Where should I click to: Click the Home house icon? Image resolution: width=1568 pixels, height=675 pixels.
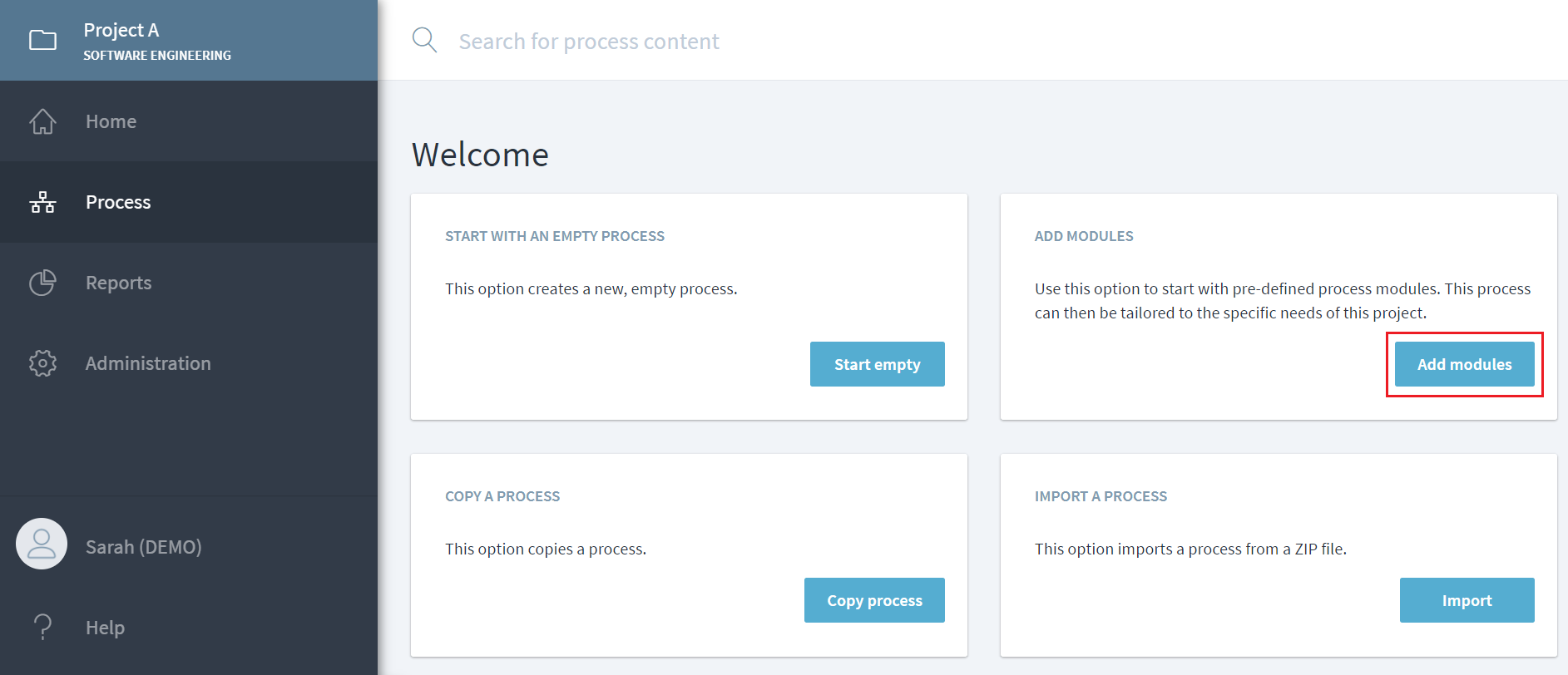(x=42, y=121)
